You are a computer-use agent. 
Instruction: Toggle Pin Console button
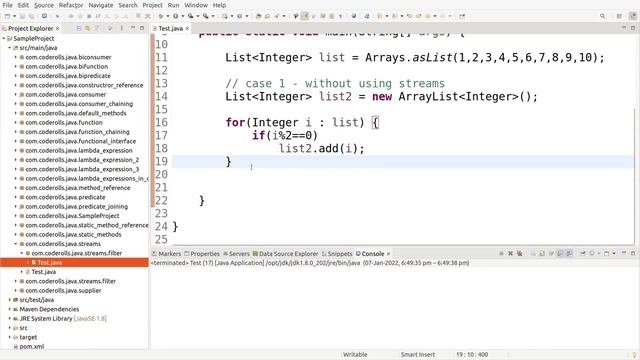point(583,253)
